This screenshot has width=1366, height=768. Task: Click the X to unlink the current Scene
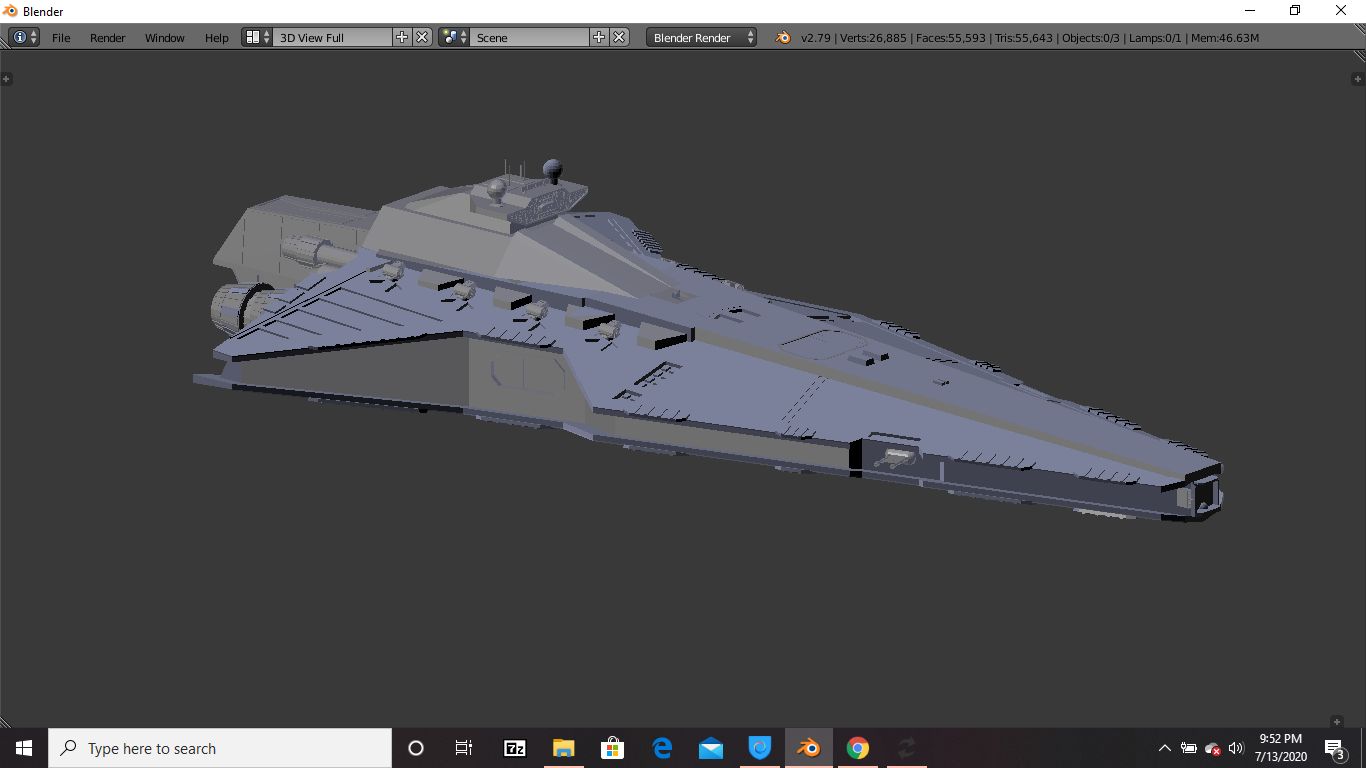coord(619,37)
